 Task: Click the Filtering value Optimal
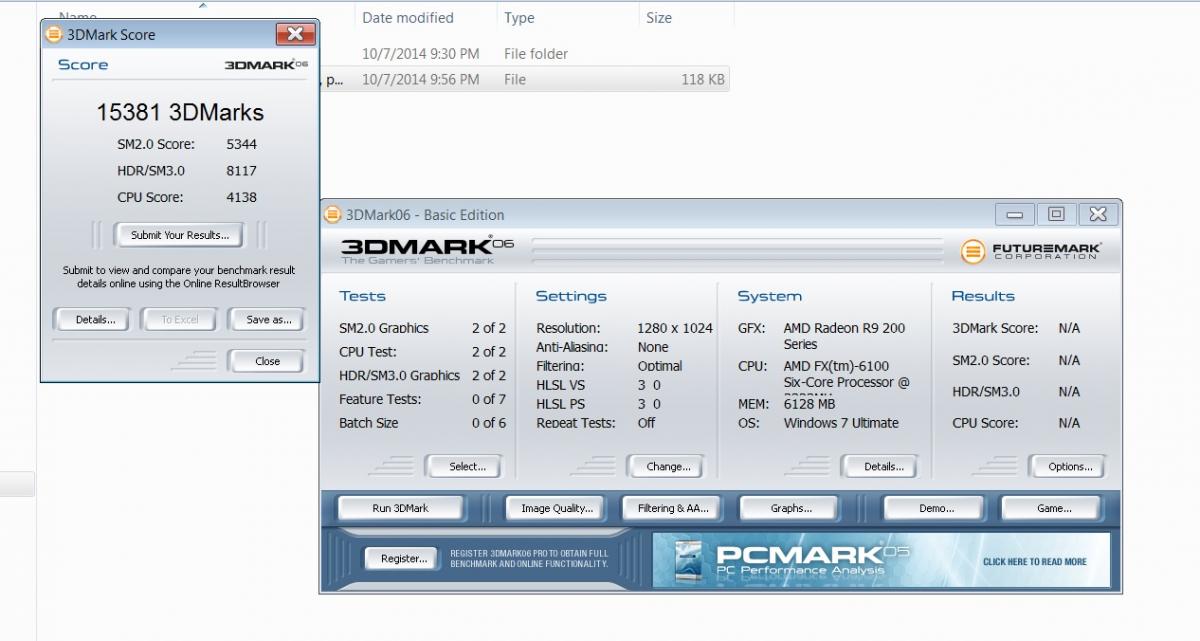click(x=660, y=366)
